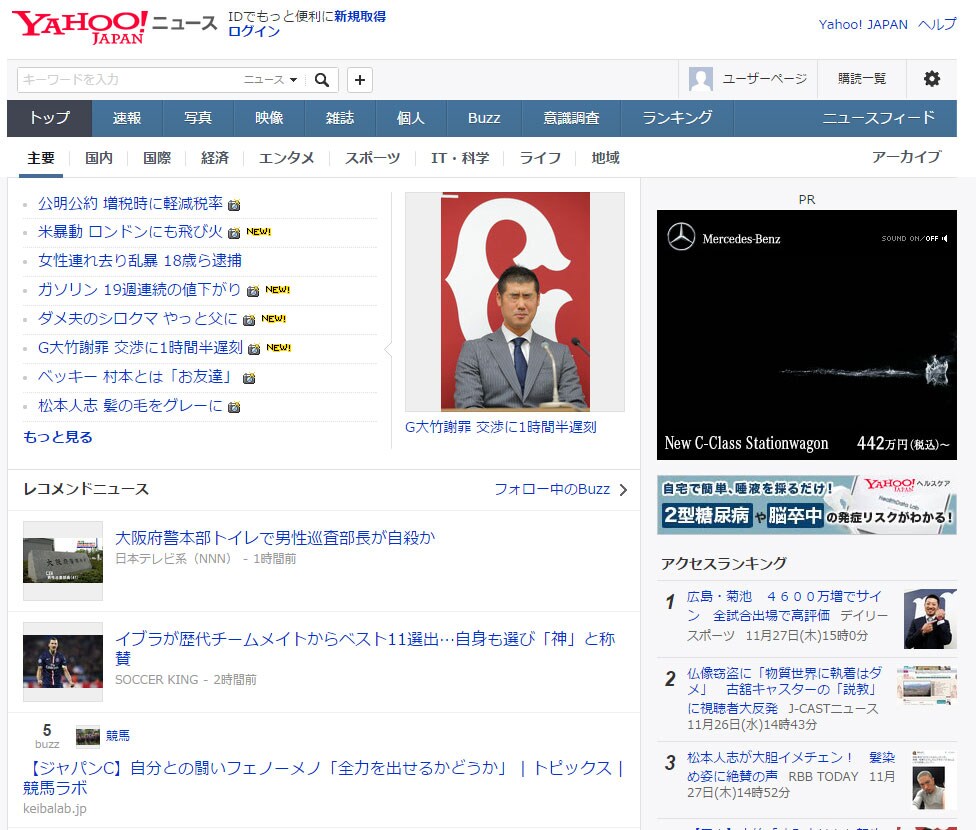Select the Buzz tab
This screenshot has width=976, height=830.
pyautogui.click(x=484, y=118)
